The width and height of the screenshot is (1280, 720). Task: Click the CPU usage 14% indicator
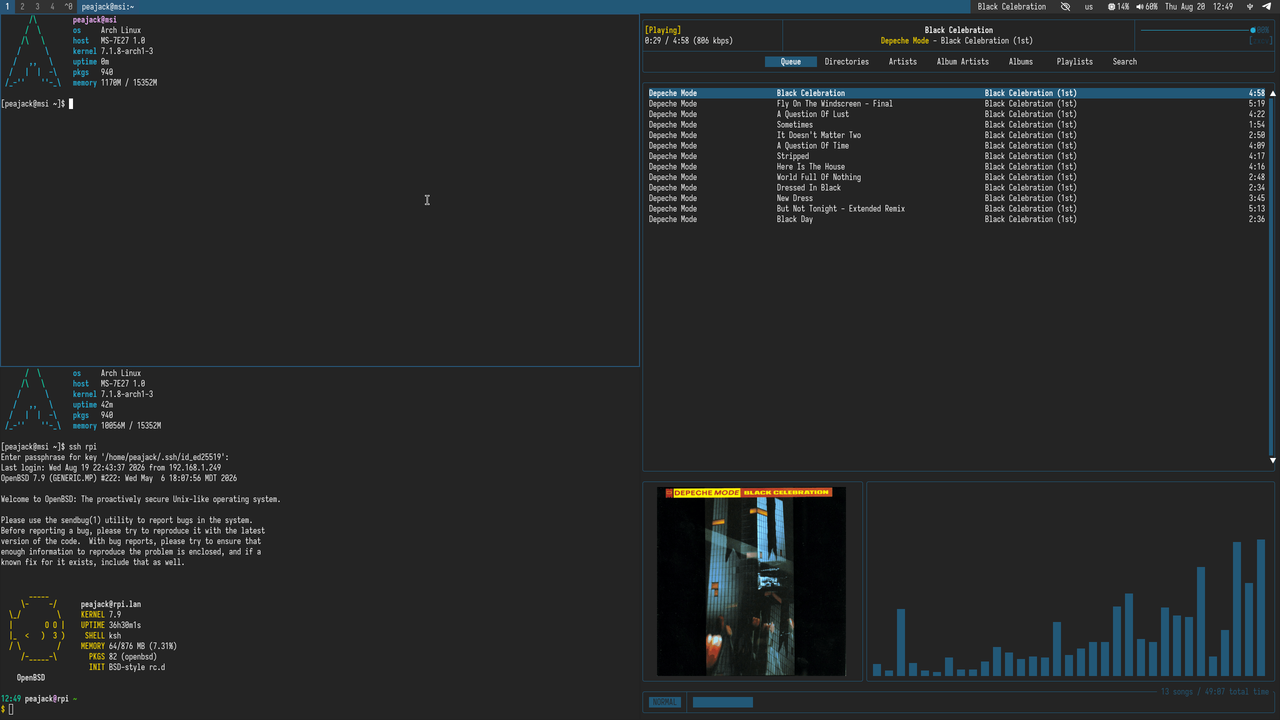1118,7
